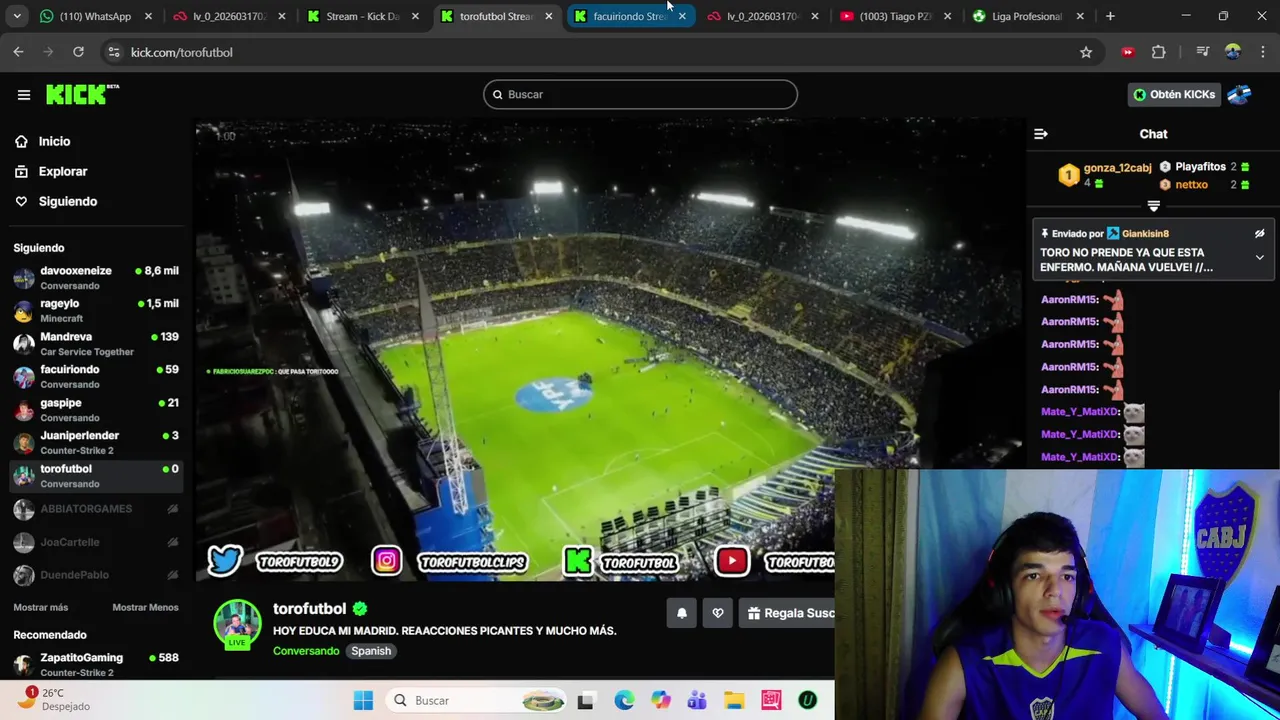The width and height of the screenshot is (1280, 720).
Task: Open the profile avatar menu
Action: click(1239, 94)
